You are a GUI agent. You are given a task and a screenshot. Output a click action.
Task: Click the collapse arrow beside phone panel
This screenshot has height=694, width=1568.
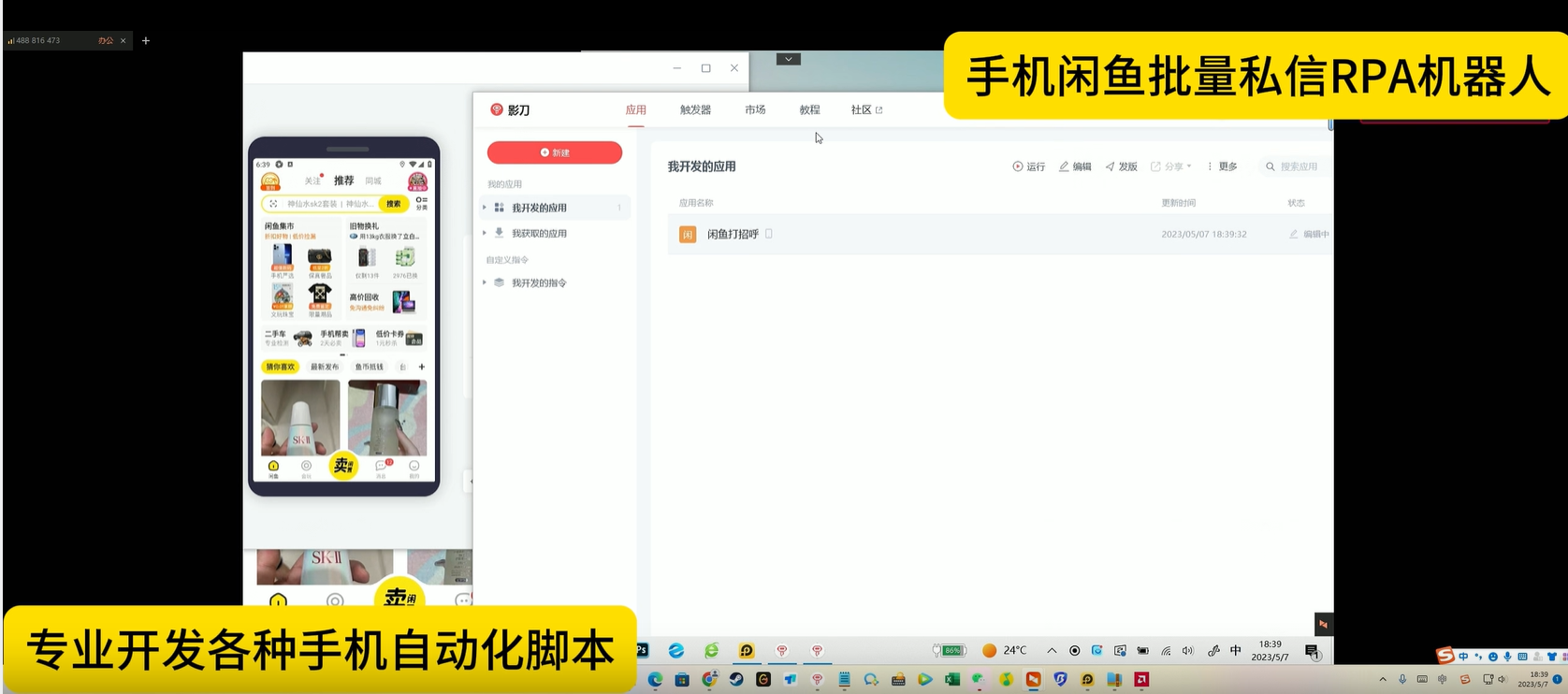tap(470, 482)
